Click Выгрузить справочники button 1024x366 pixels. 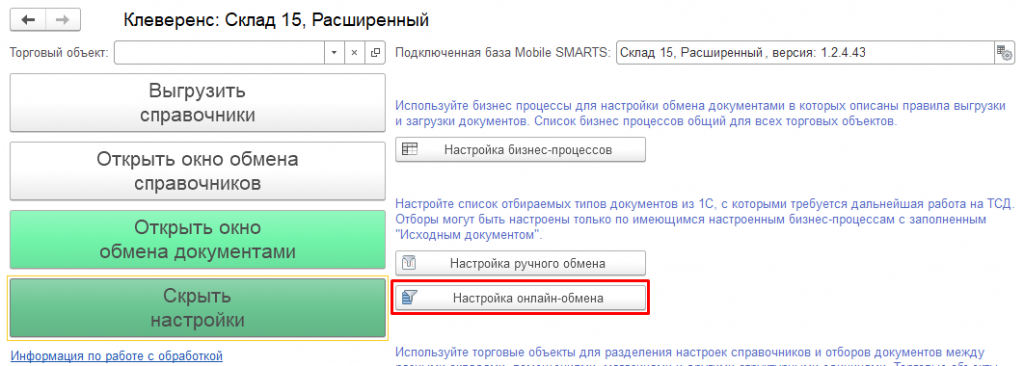point(197,103)
